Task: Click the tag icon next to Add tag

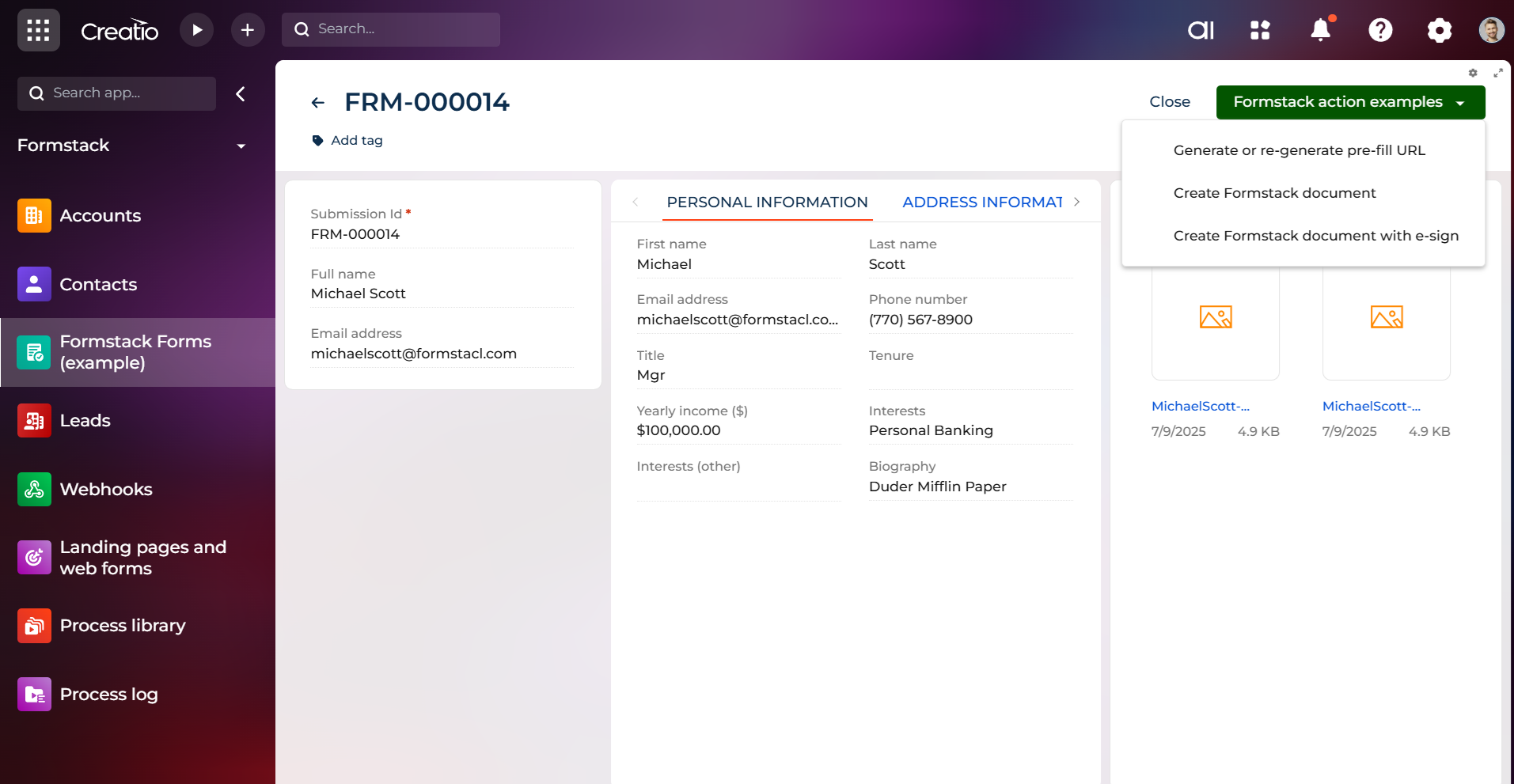Action: 317,141
